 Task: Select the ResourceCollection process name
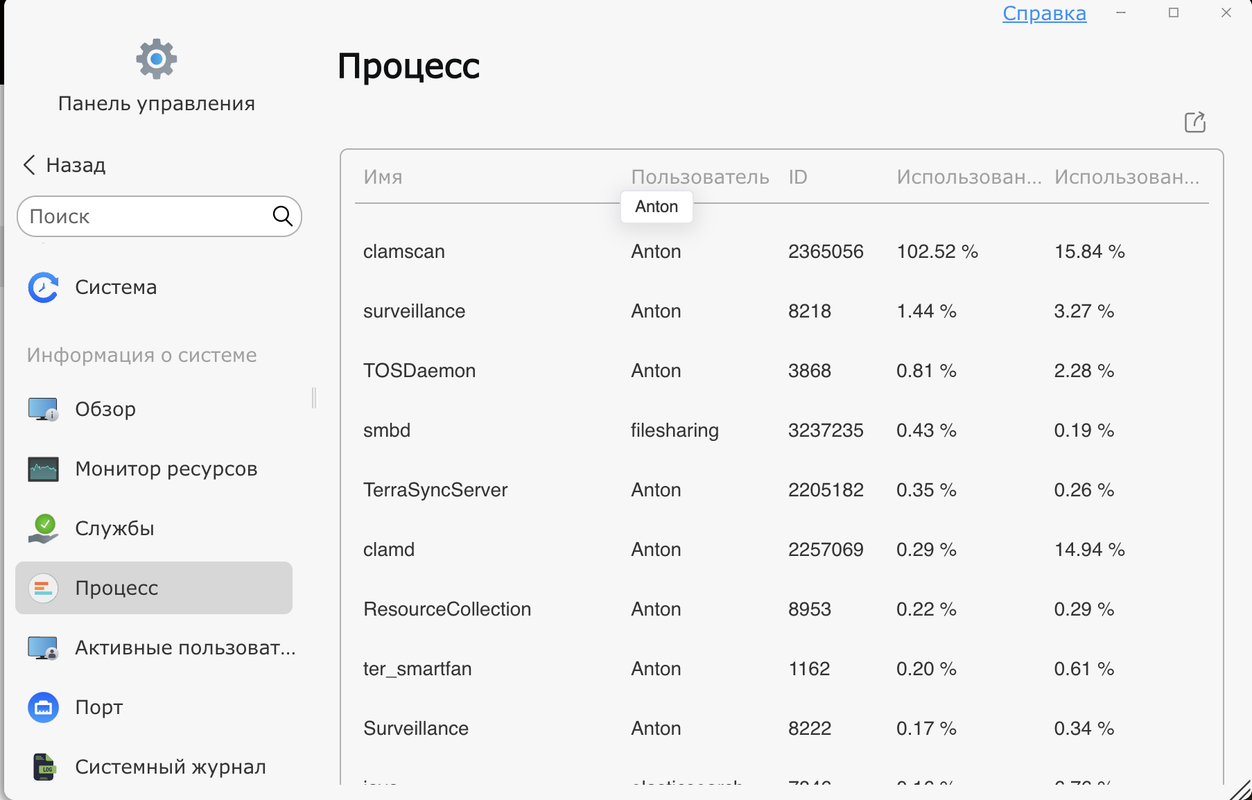point(447,609)
